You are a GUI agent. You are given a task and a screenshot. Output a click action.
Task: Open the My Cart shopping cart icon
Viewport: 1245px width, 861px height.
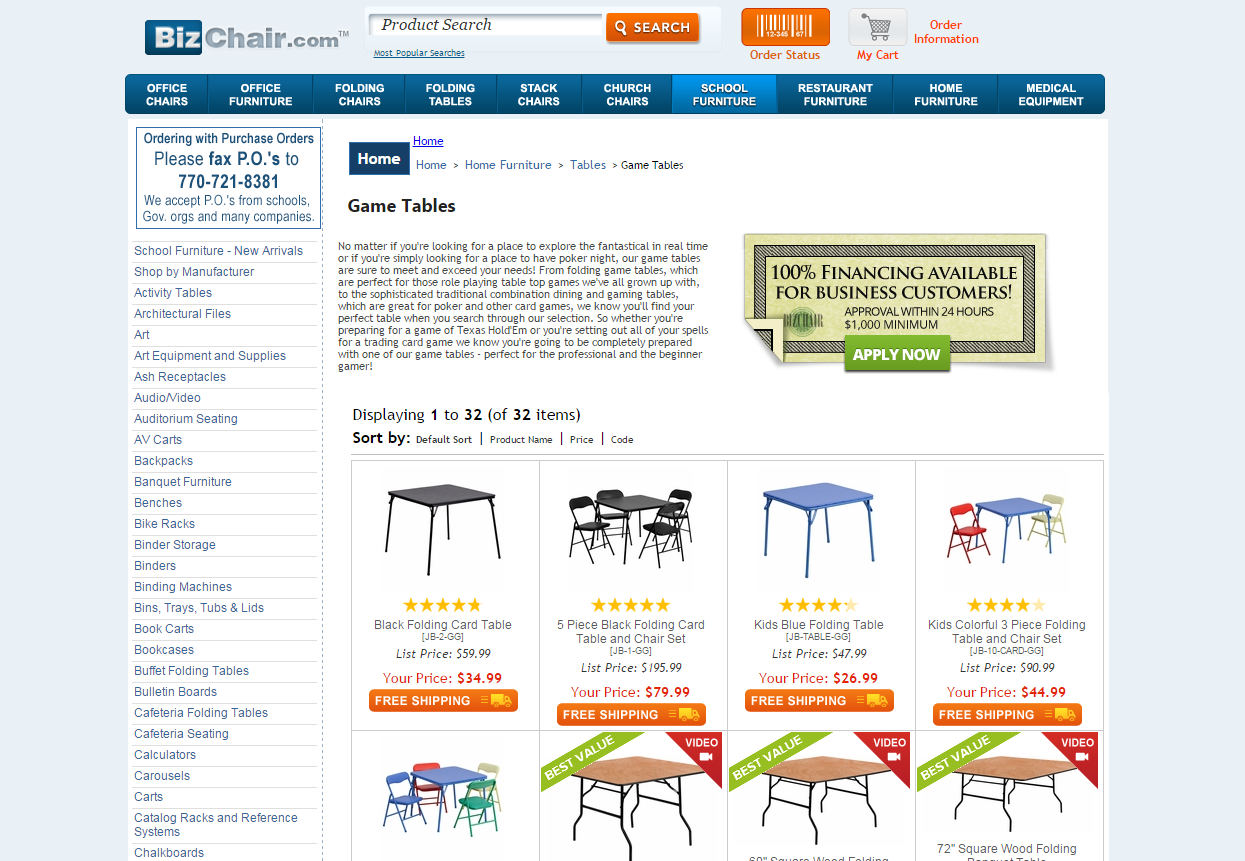click(x=877, y=27)
